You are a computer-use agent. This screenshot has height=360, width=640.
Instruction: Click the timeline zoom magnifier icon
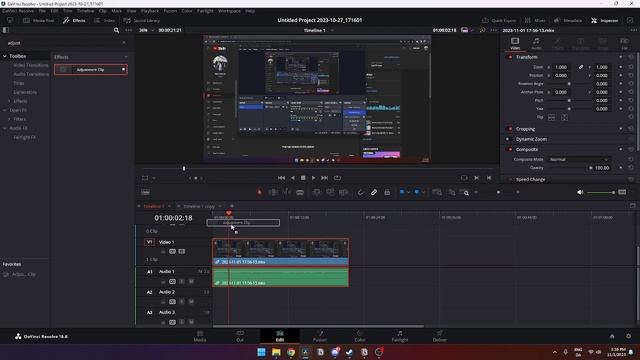click(466, 193)
